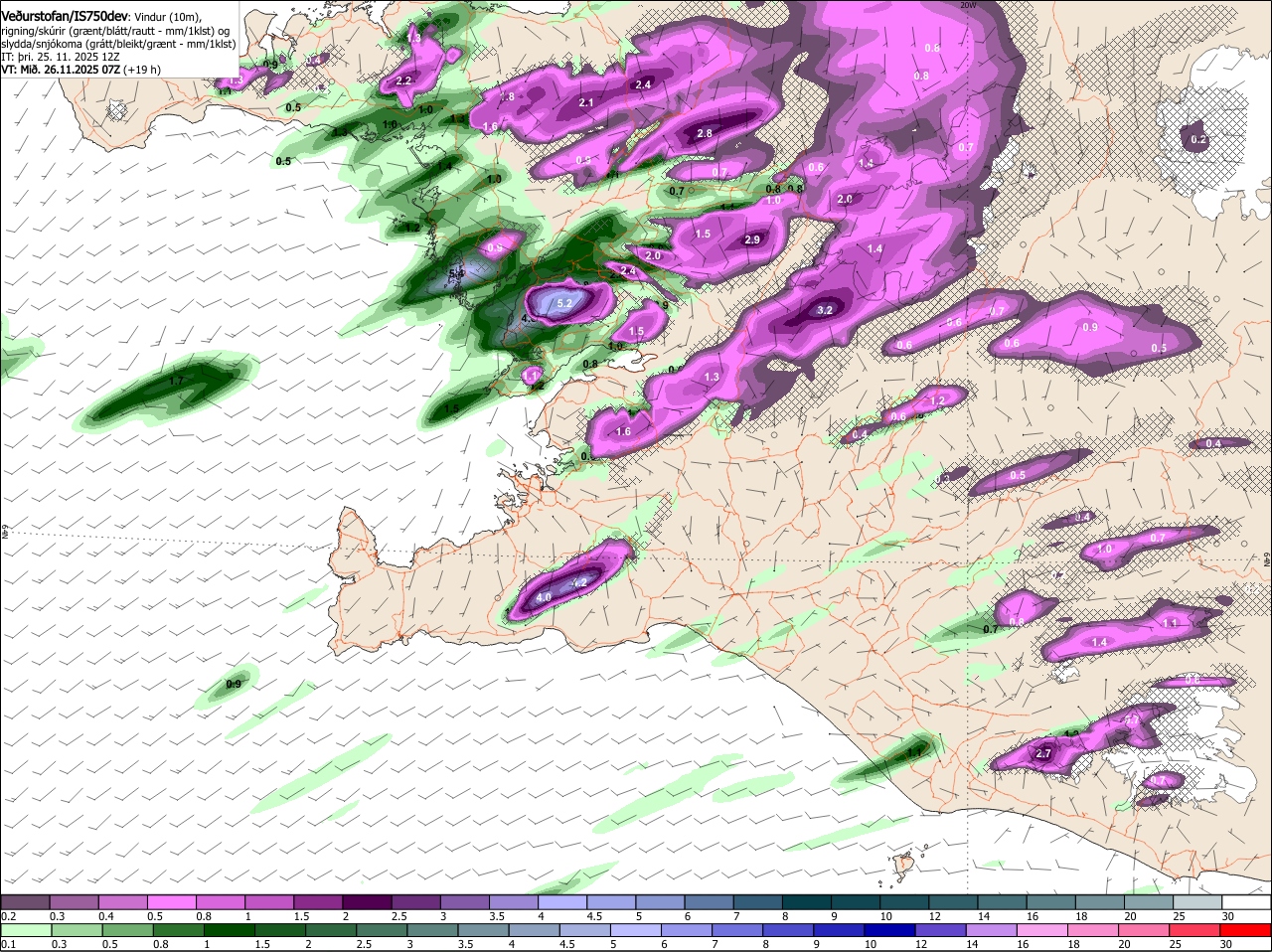Click top legend swatch between 18 and 20
The width and height of the screenshot is (1272, 952).
(1101, 901)
